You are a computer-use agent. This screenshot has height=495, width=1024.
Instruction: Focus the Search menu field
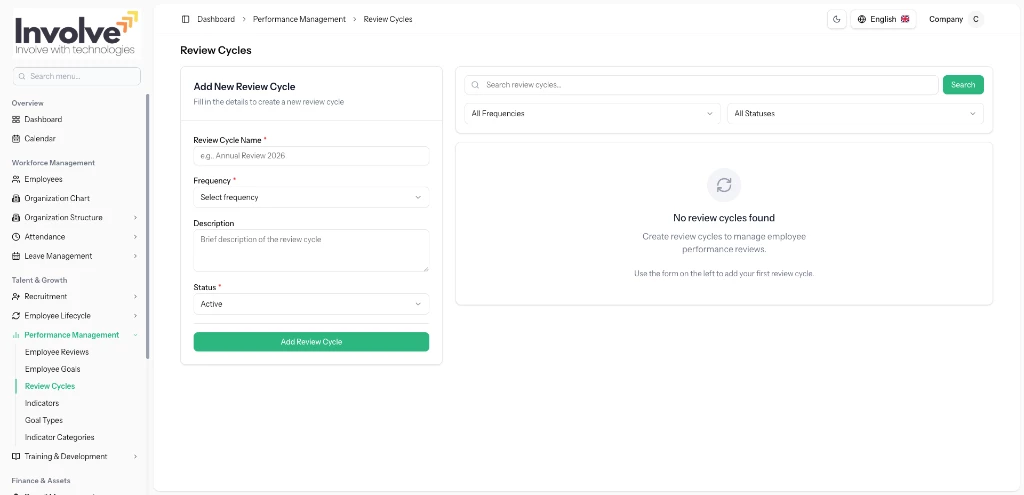click(76, 76)
